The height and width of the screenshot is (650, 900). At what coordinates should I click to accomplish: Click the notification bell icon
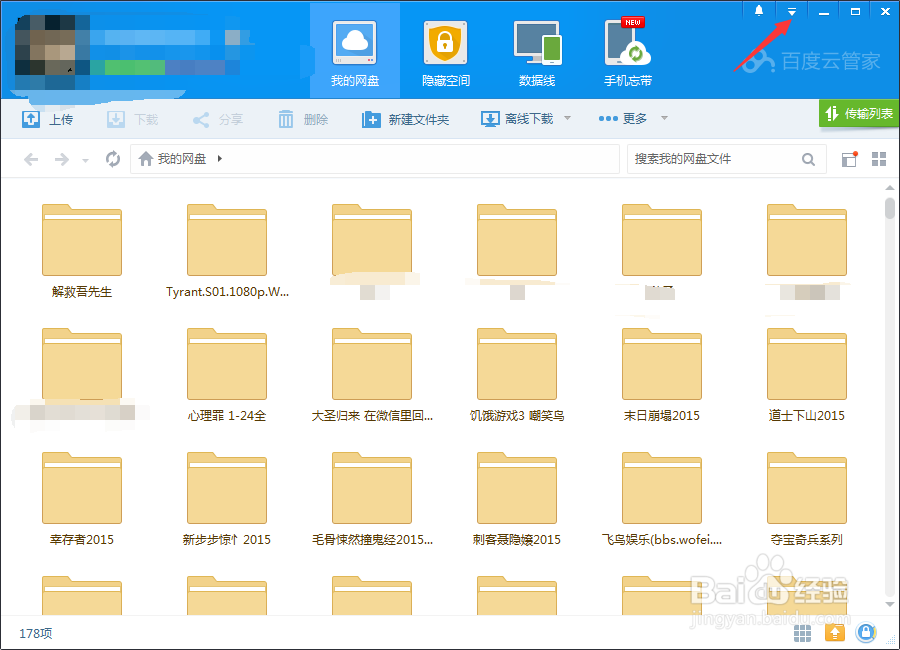click(x=758, y=10)
